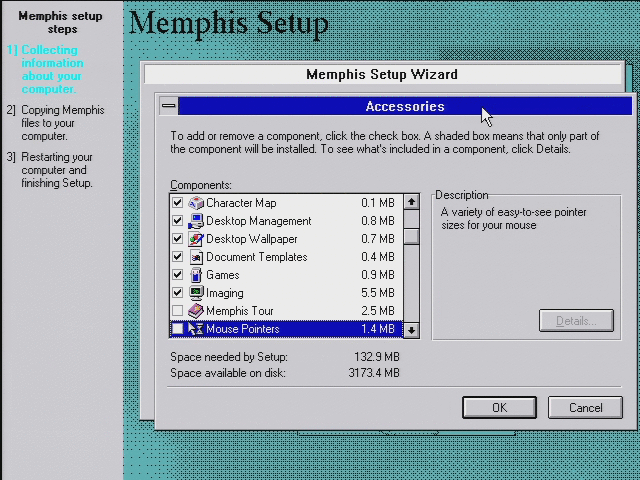Select the Desktop Management row text
The width and height of the screenshot is (640, 480).
click(x=258, y=221)
